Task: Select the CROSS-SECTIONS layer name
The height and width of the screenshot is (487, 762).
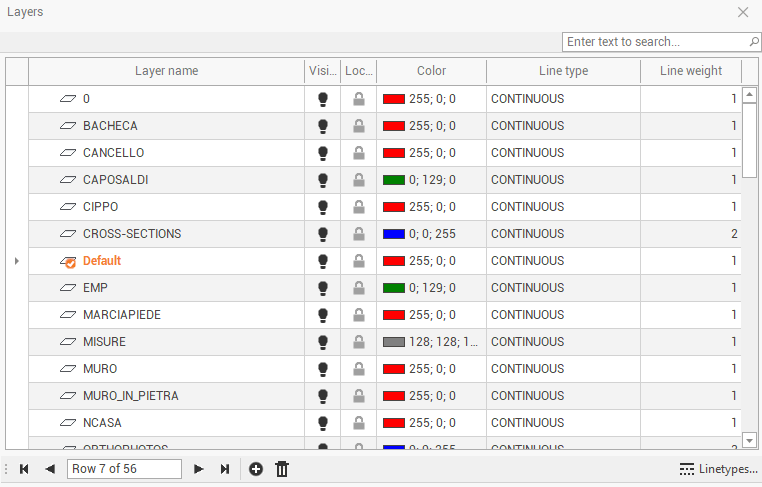Action: pos(132,234)
